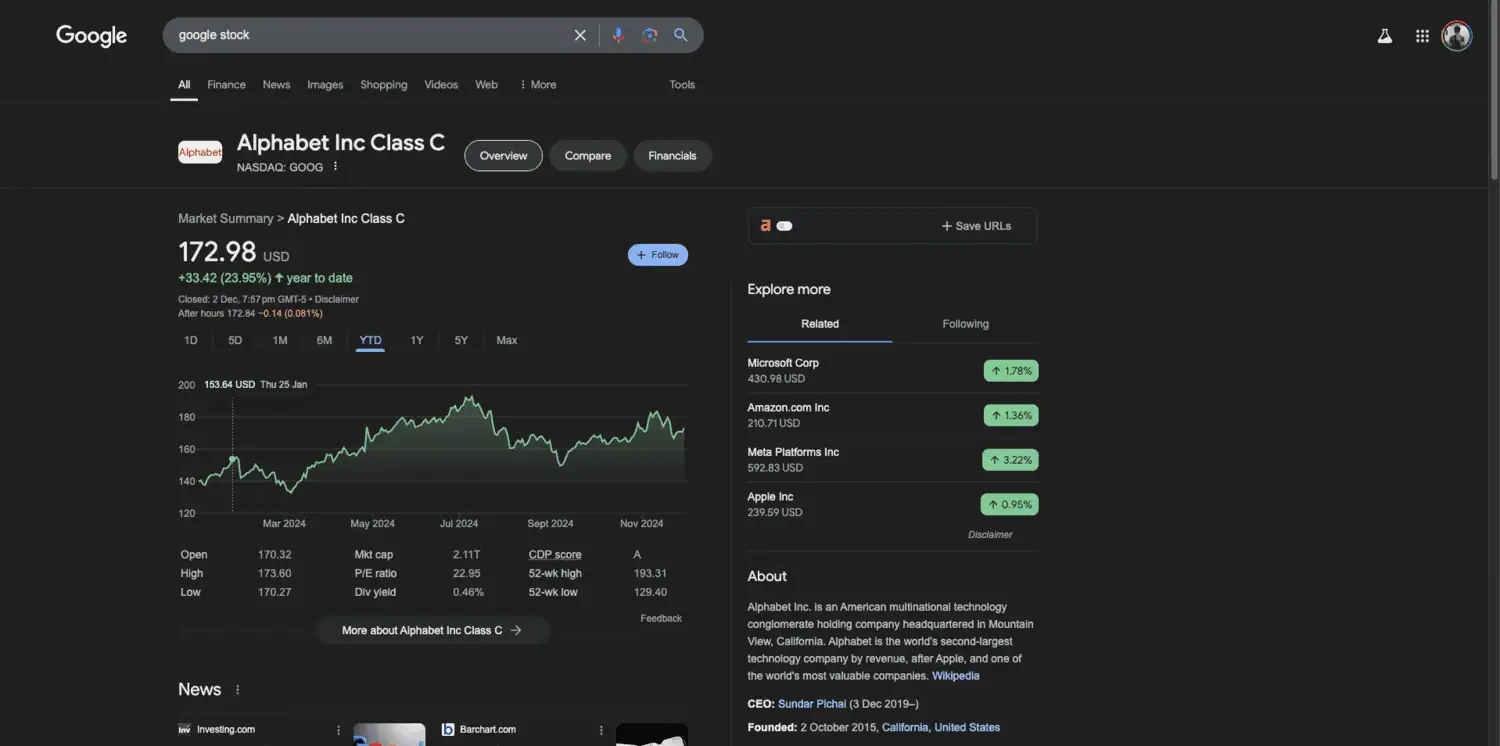Click the Feedback link below chart
Screen dimensions: 1500x746
pyautogui.click(x=661, y=619)
